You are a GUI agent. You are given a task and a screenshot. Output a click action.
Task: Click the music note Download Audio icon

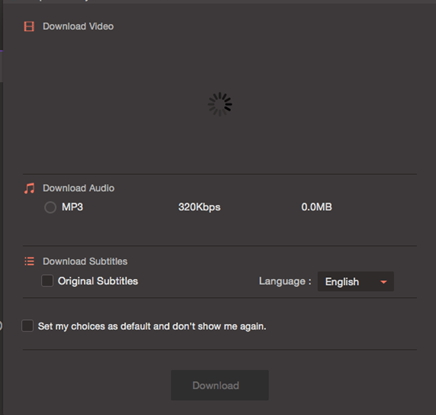pos(29,188)
